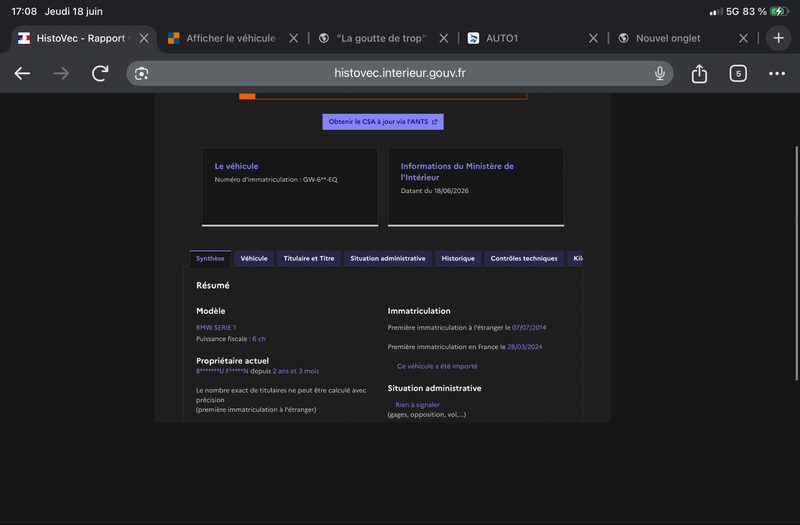
Task: Open the camera search icon in address bar
Action: (x=141, y=73)
